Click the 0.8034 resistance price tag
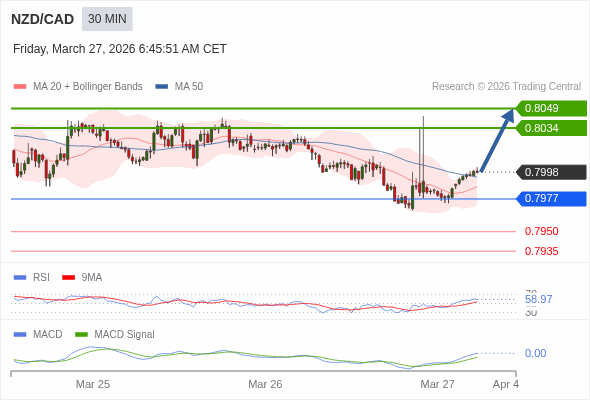Viewport: 590px width, 400px height. click(551, 128)
